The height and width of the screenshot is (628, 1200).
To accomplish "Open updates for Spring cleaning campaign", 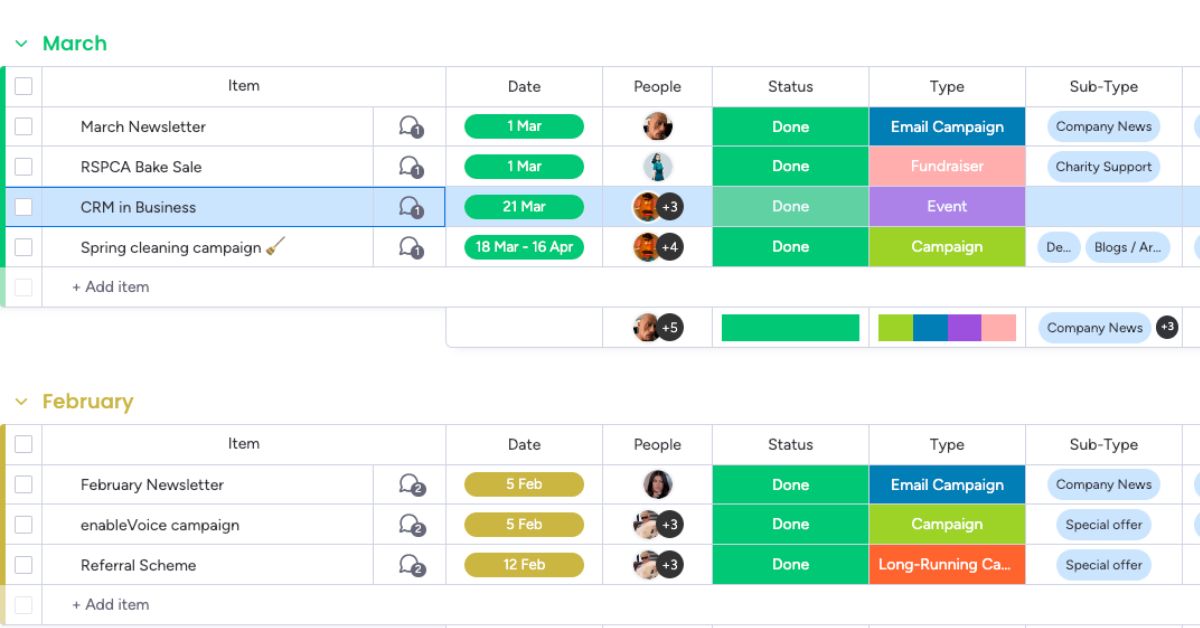I will click(x=410, y=247).
